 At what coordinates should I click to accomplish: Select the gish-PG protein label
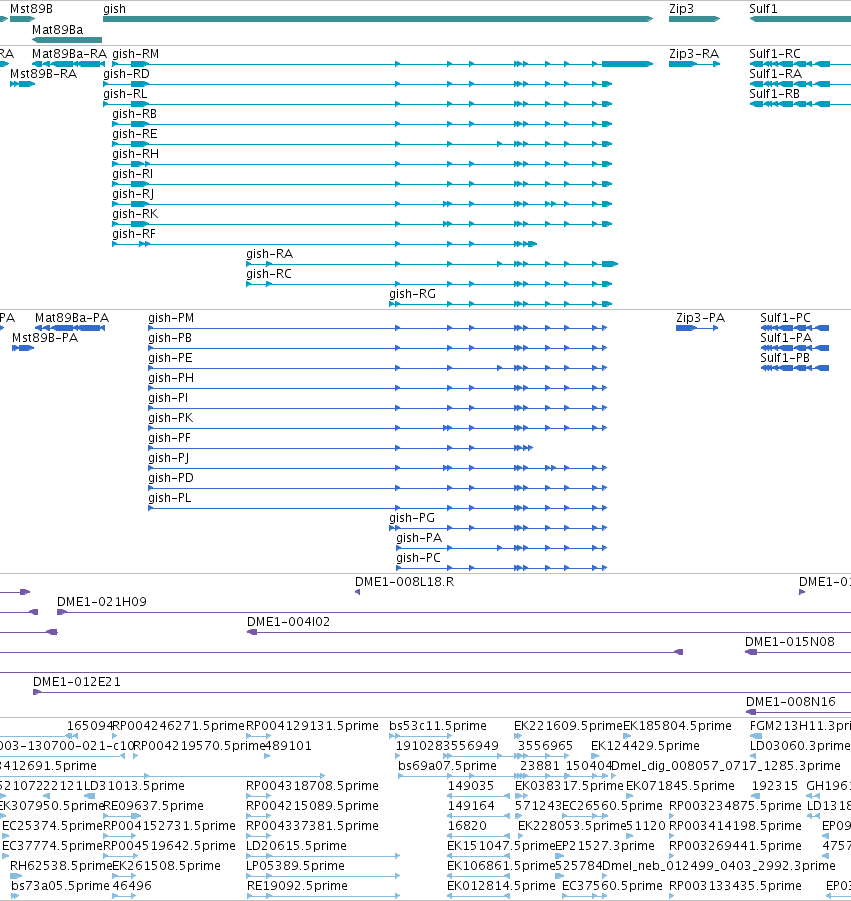412,518
